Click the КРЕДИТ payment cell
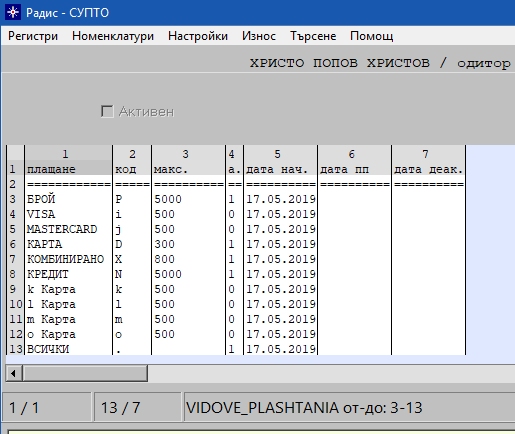The width and height of the screenshot is (515, 434). pyautogui.click(x=68, y=274)
